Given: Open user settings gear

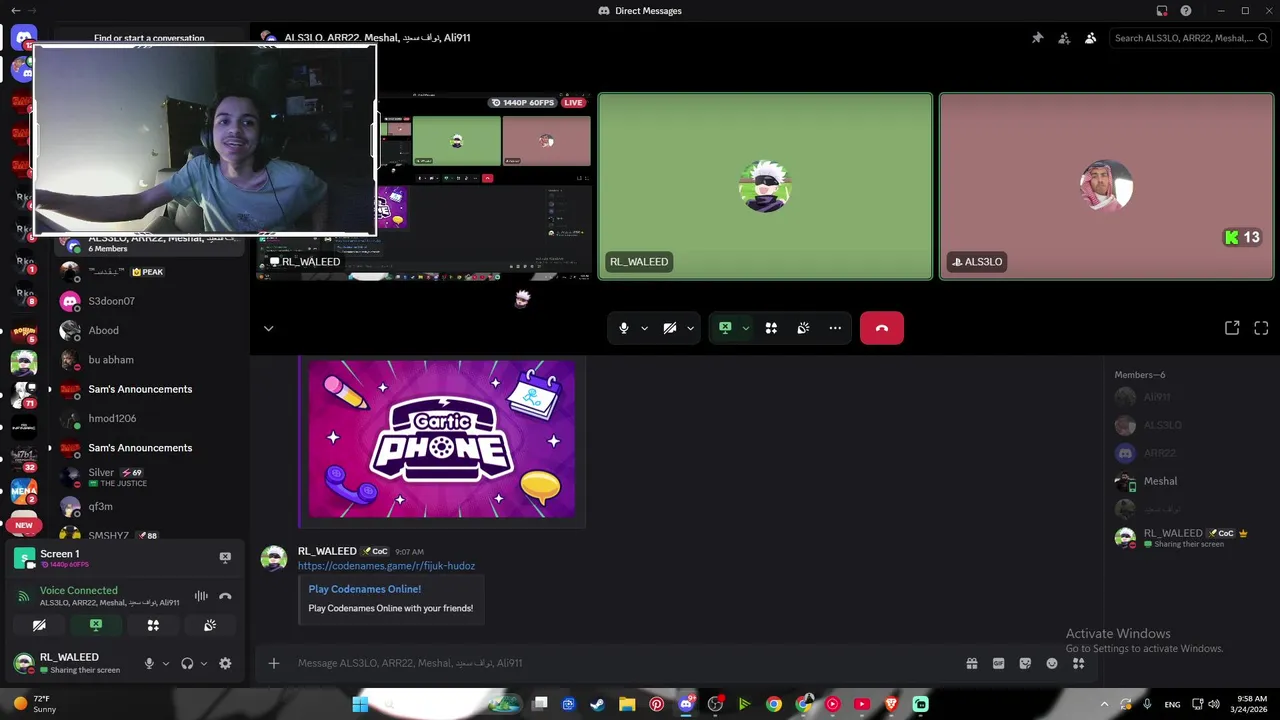Looking at the screenshot, I should [x=225, y=663].
